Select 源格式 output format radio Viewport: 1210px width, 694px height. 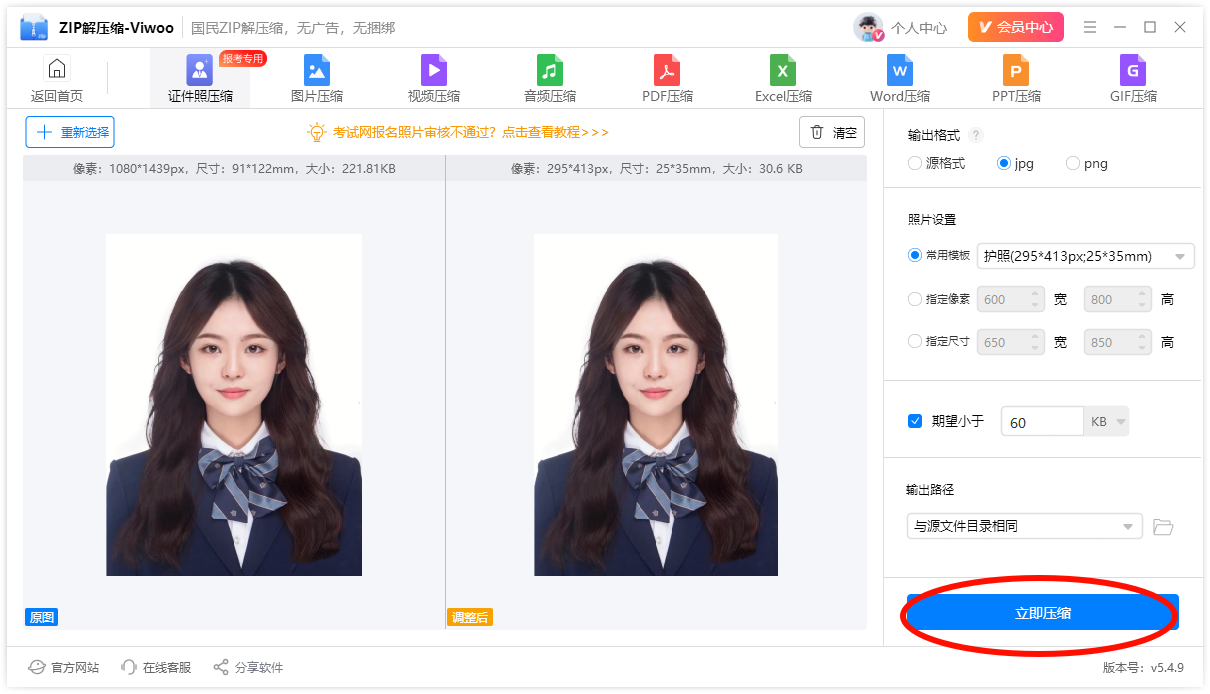(915, 163)
